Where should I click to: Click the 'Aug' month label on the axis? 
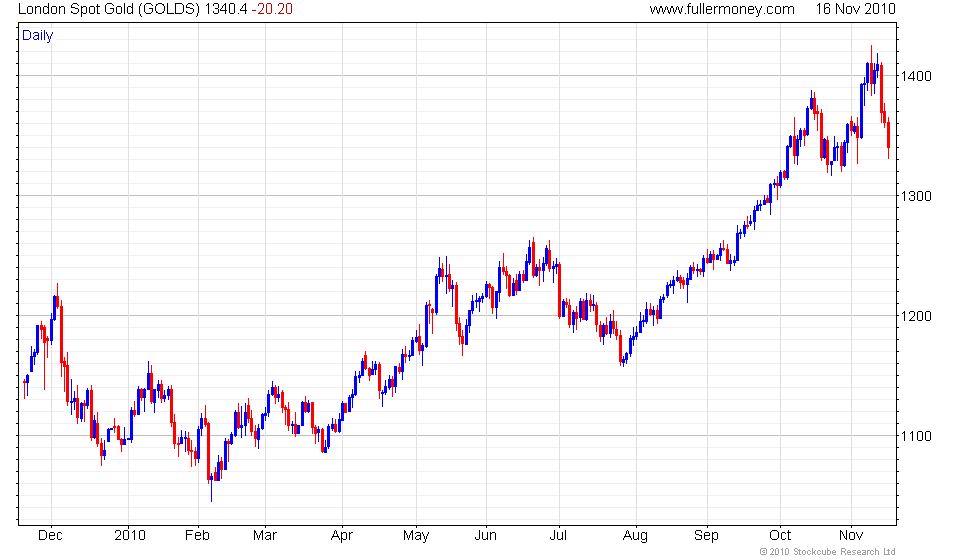click(x=635, y=536)
